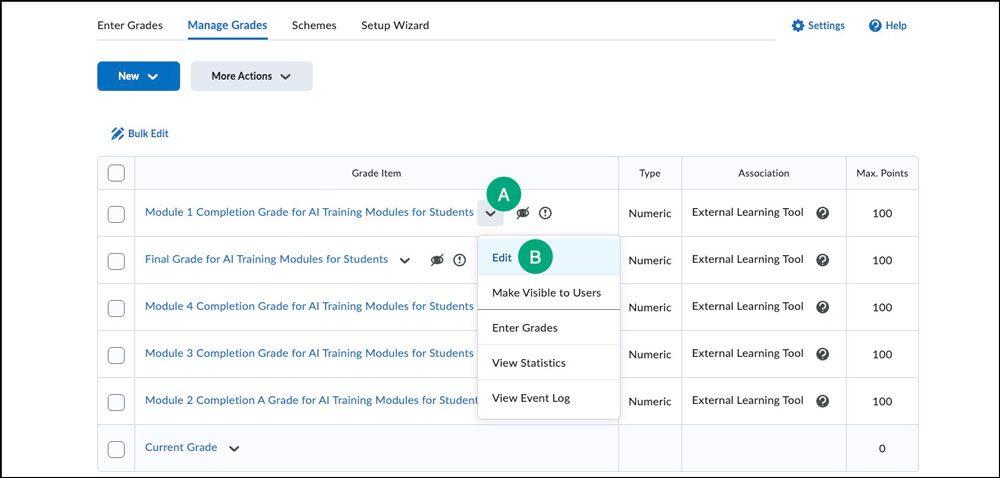The width and height of the screenshot is (1000, 478).
Task: Click Max. Points value 0 for Current Grade
Action: 882,449
